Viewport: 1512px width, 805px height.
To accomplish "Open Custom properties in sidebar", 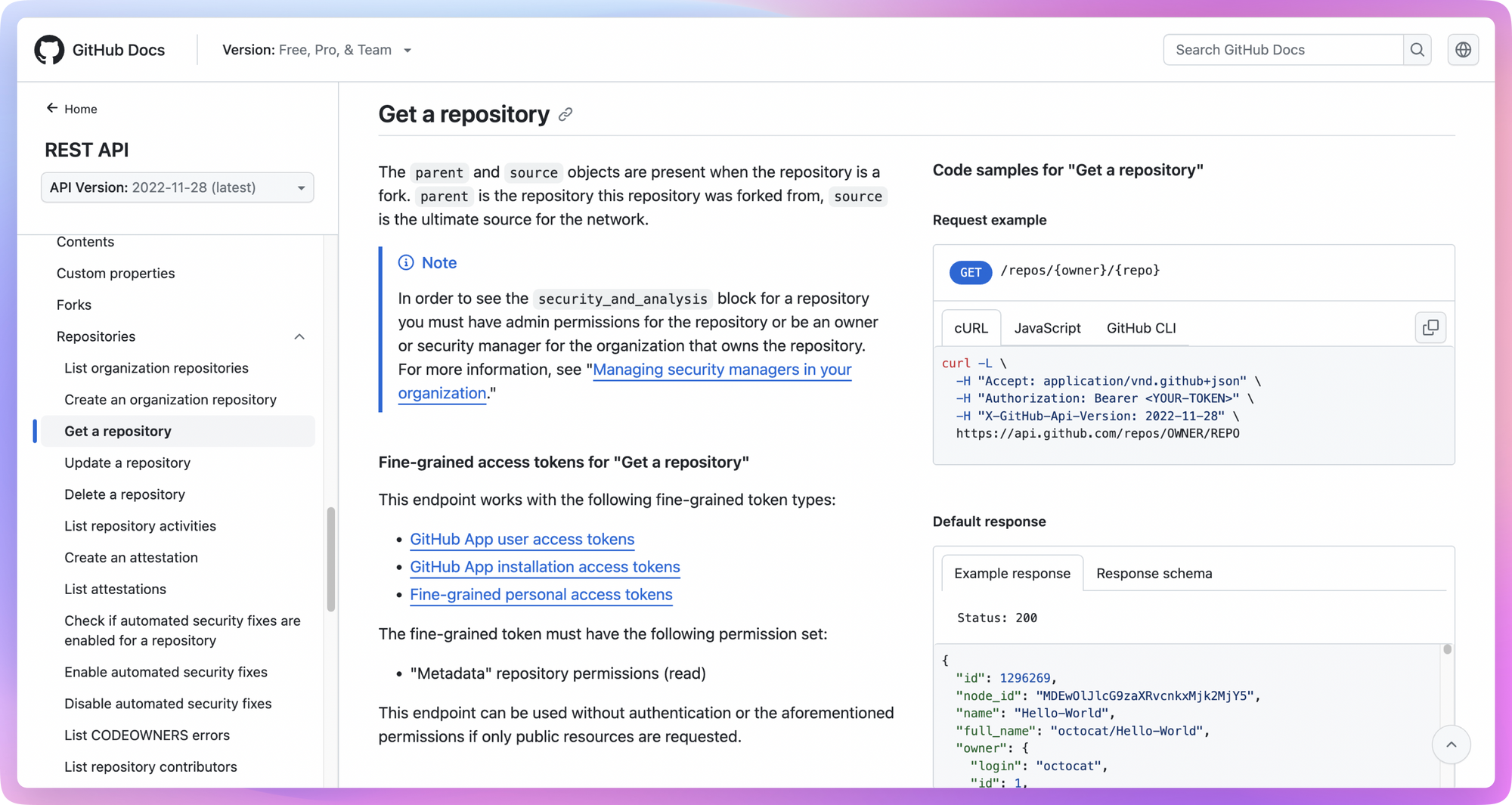I will [x=116, y=273].
